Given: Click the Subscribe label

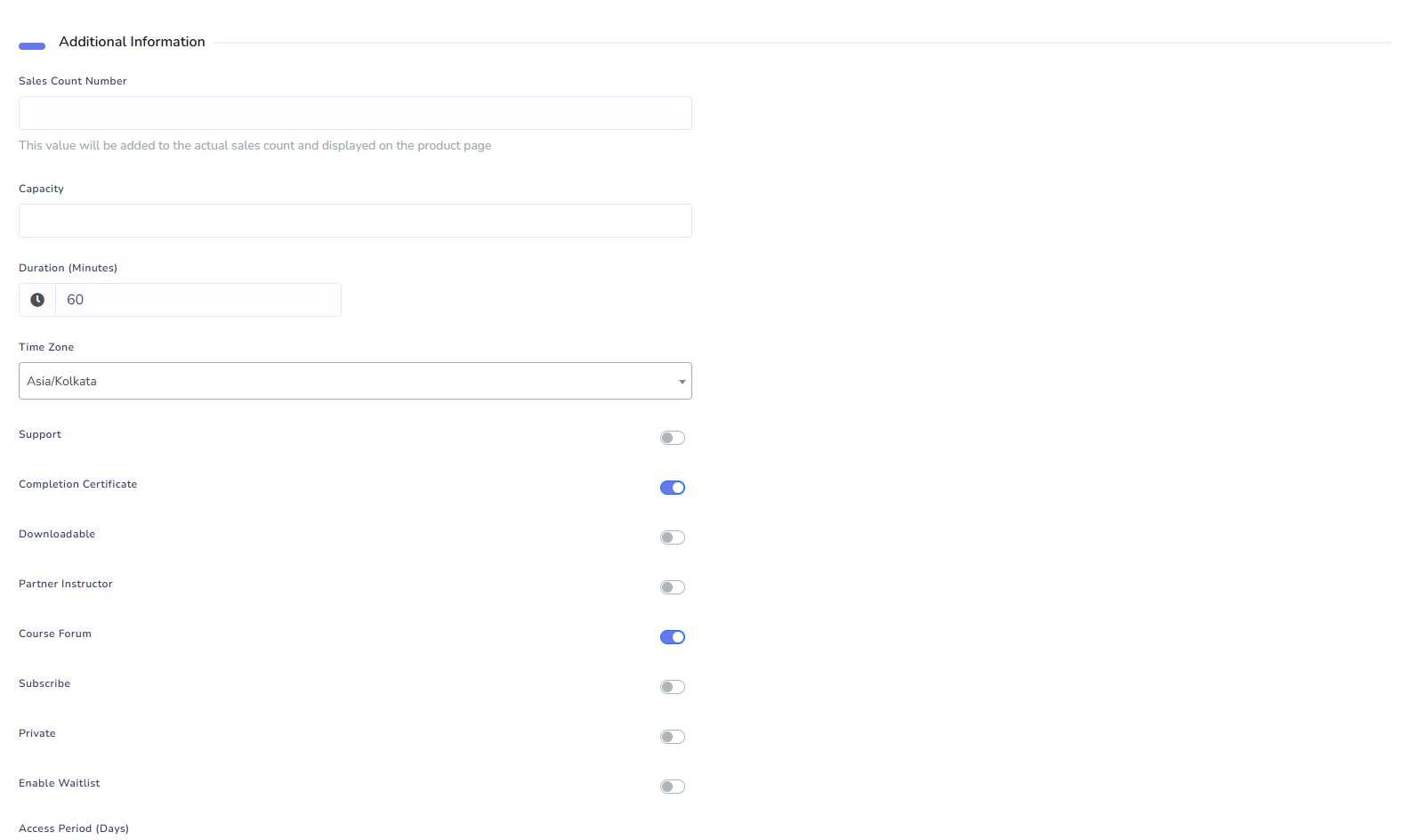Looking at the screenshot, I should (x=44, y=683).
